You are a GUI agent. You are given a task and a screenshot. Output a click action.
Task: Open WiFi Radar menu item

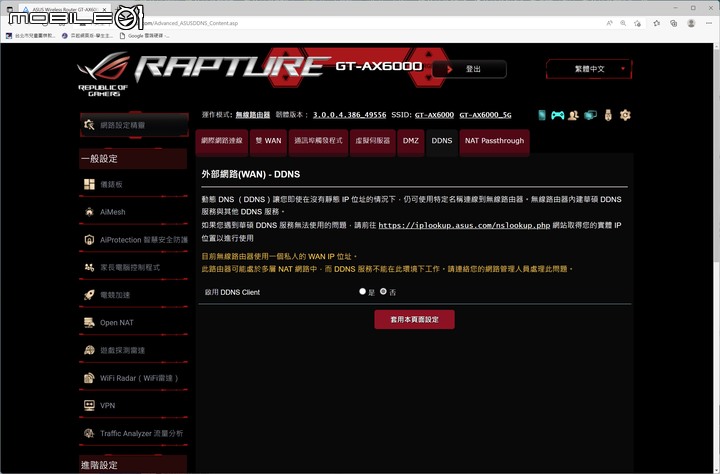pos(134,378)
